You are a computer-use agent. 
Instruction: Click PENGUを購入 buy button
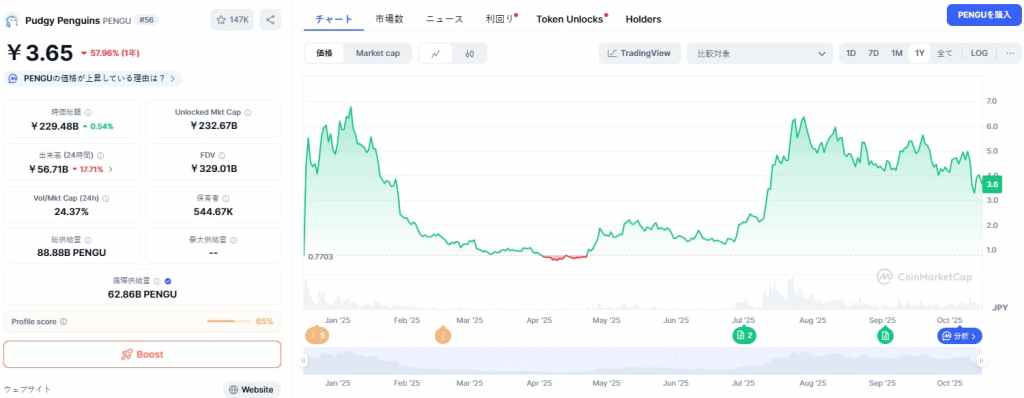[984, 14]
